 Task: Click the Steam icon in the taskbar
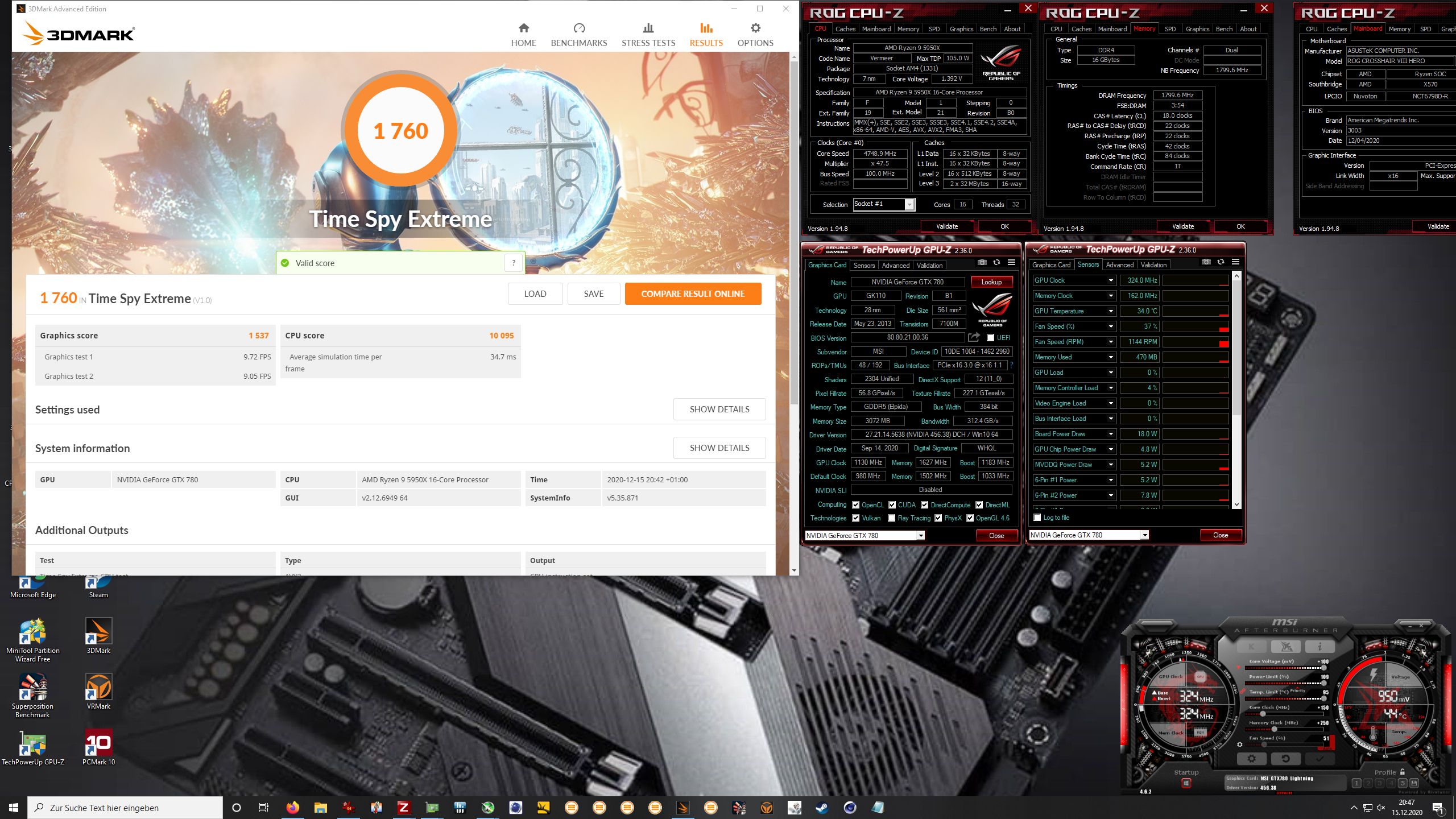point(822,807)
